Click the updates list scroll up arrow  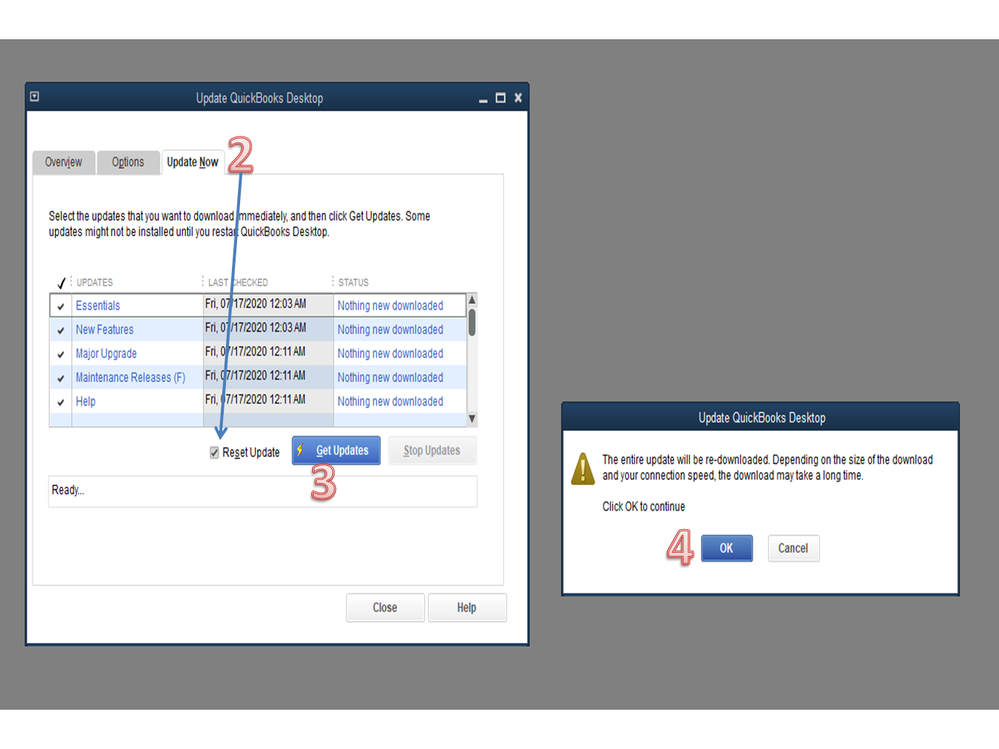pyautogui.click(x=472, y=300)
